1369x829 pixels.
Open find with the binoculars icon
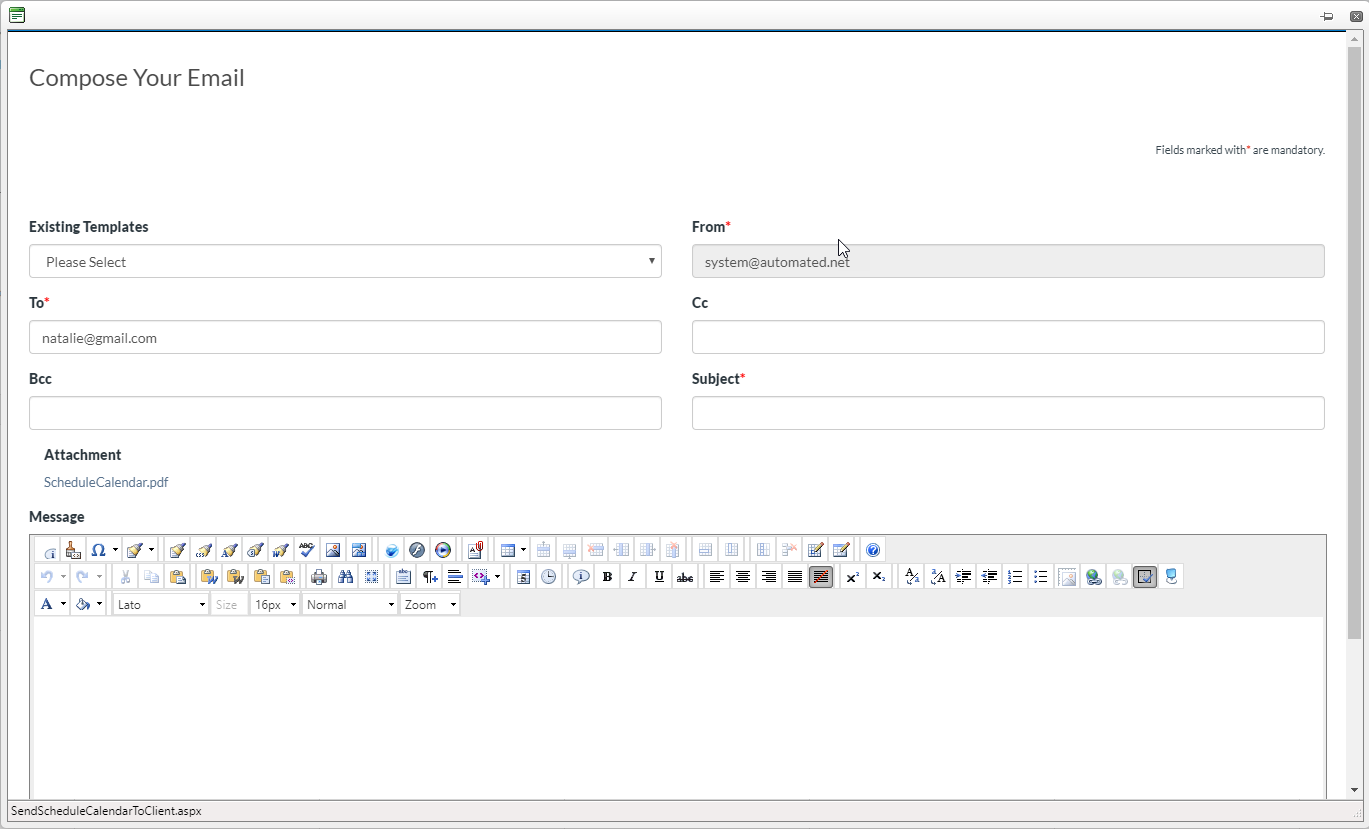click(x=345, y=577)
